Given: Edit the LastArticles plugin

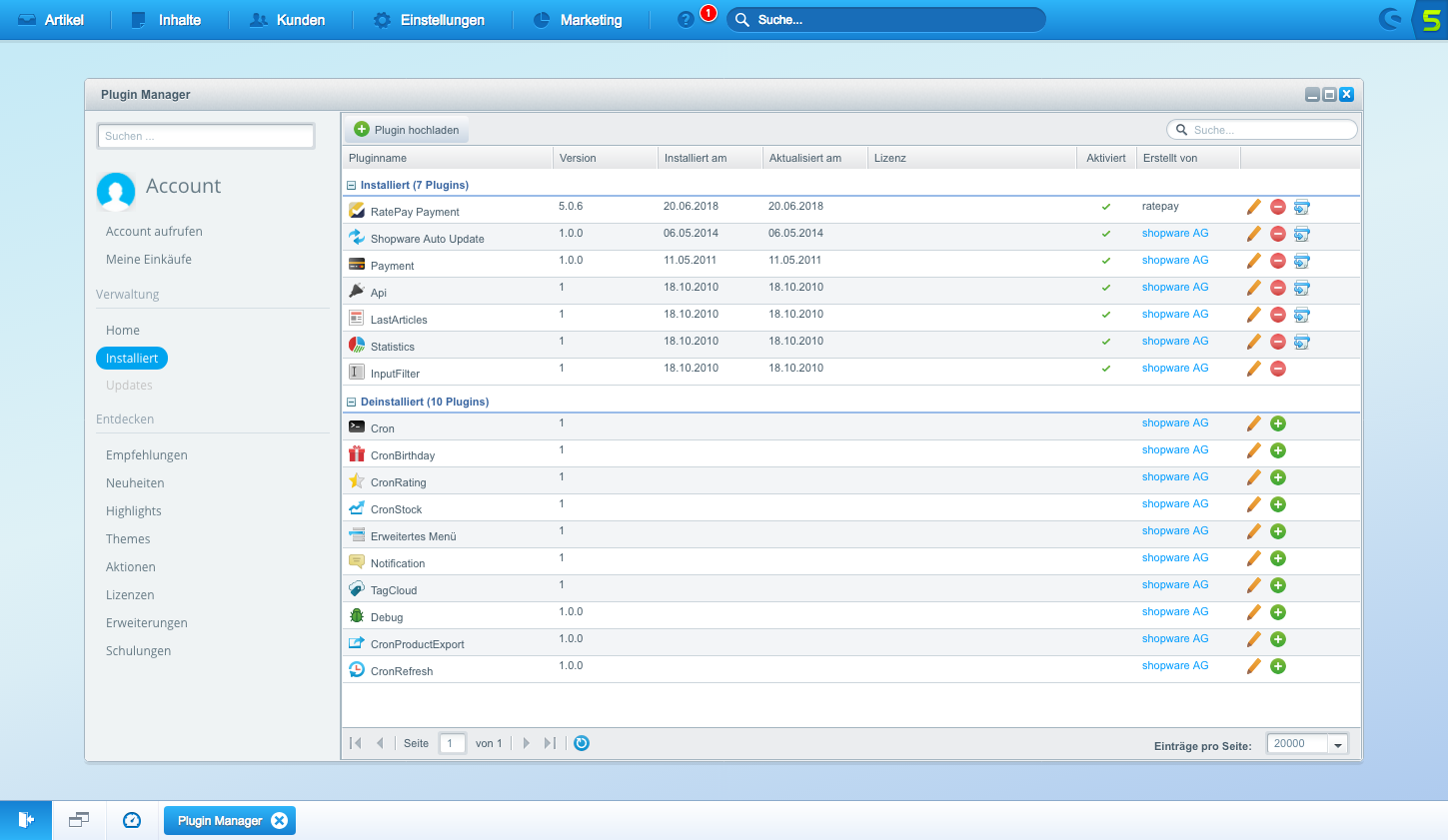Looking at the screenshot, I should click(1253, 315).
